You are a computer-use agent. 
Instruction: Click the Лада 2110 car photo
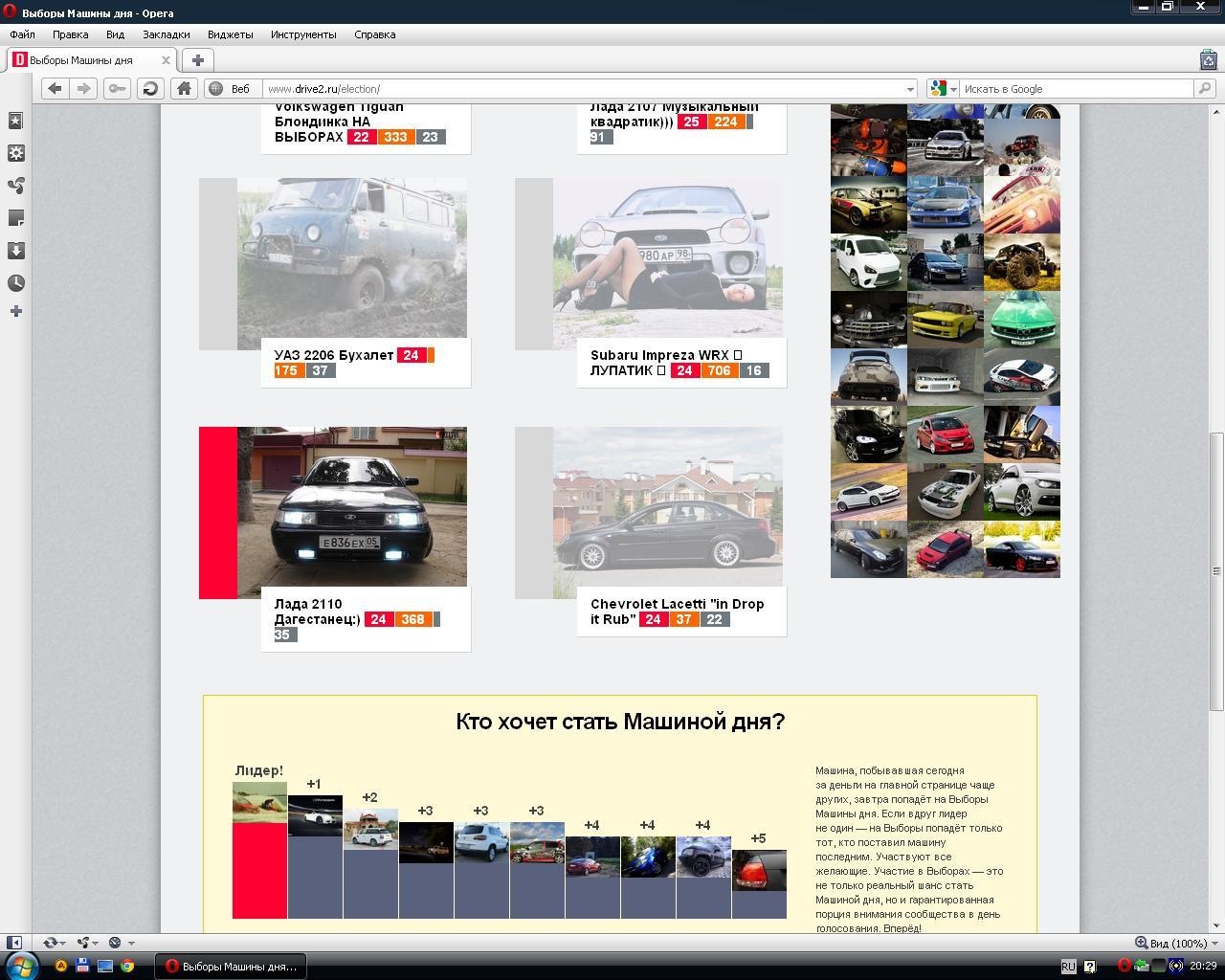(x=352, y=506)
